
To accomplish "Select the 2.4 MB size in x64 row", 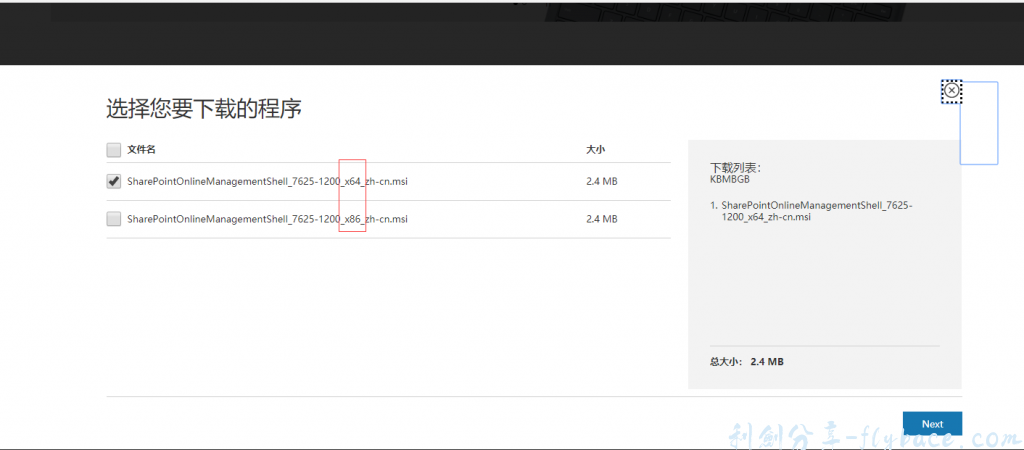I will 601,182.
